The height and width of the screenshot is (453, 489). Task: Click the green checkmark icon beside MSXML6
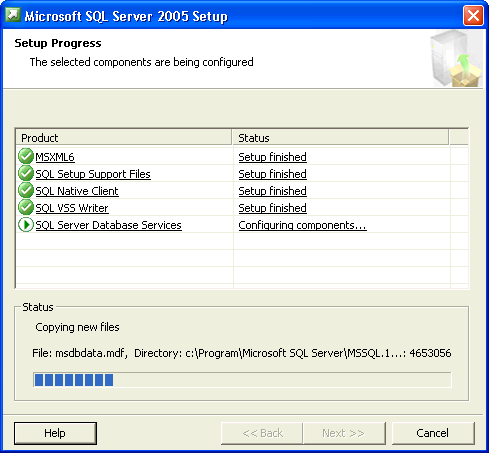[x=26, y=156]
